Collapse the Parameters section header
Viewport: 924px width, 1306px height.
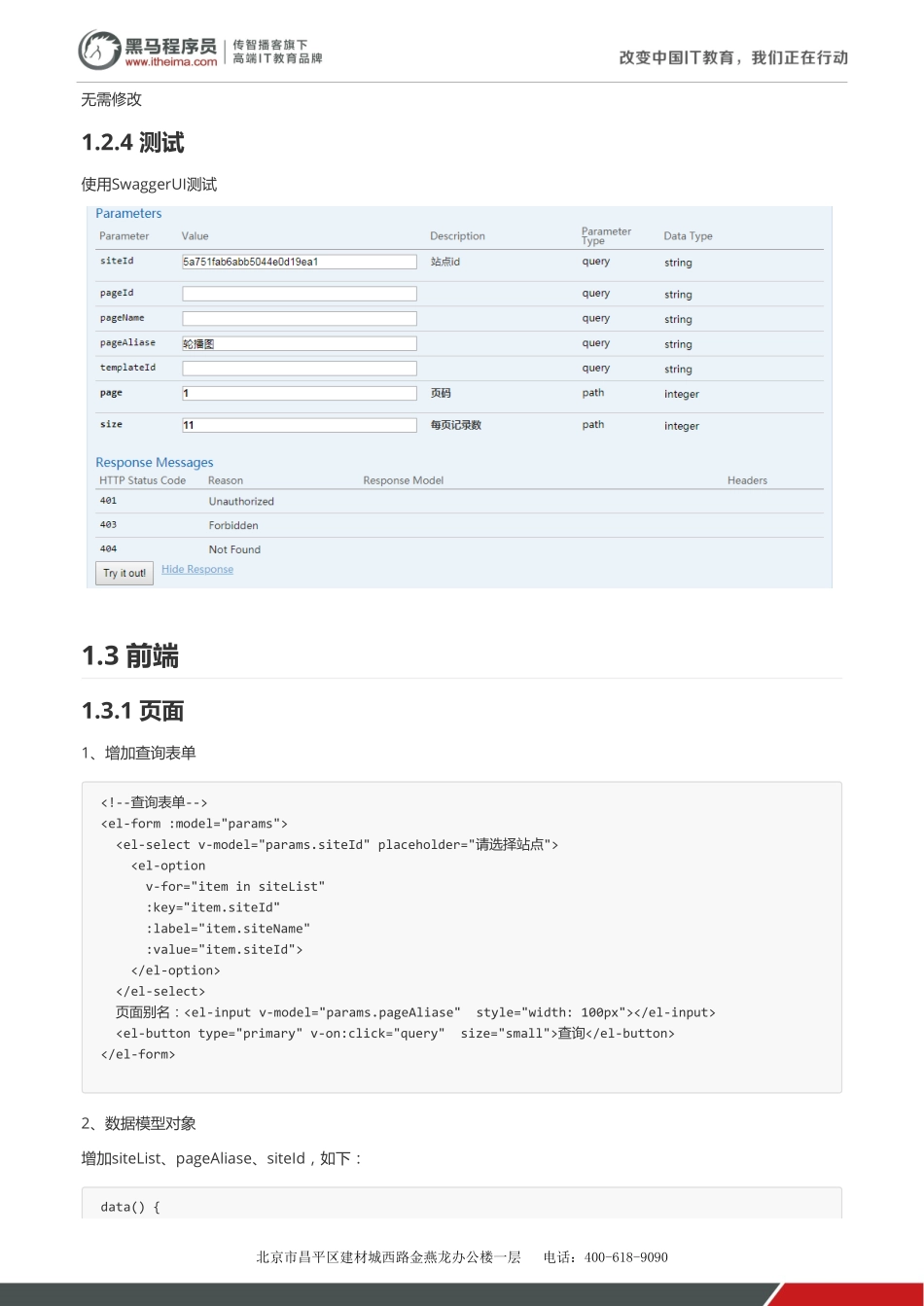tap(128, 213)
